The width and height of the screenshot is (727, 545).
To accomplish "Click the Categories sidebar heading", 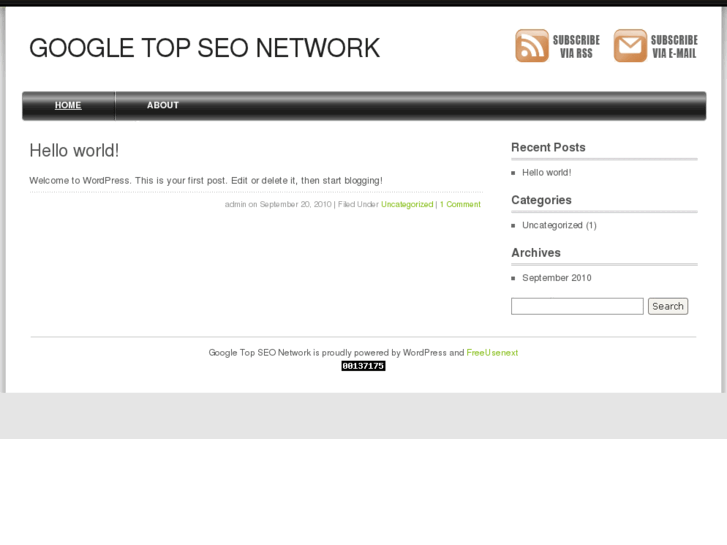I will pos(541,200).
